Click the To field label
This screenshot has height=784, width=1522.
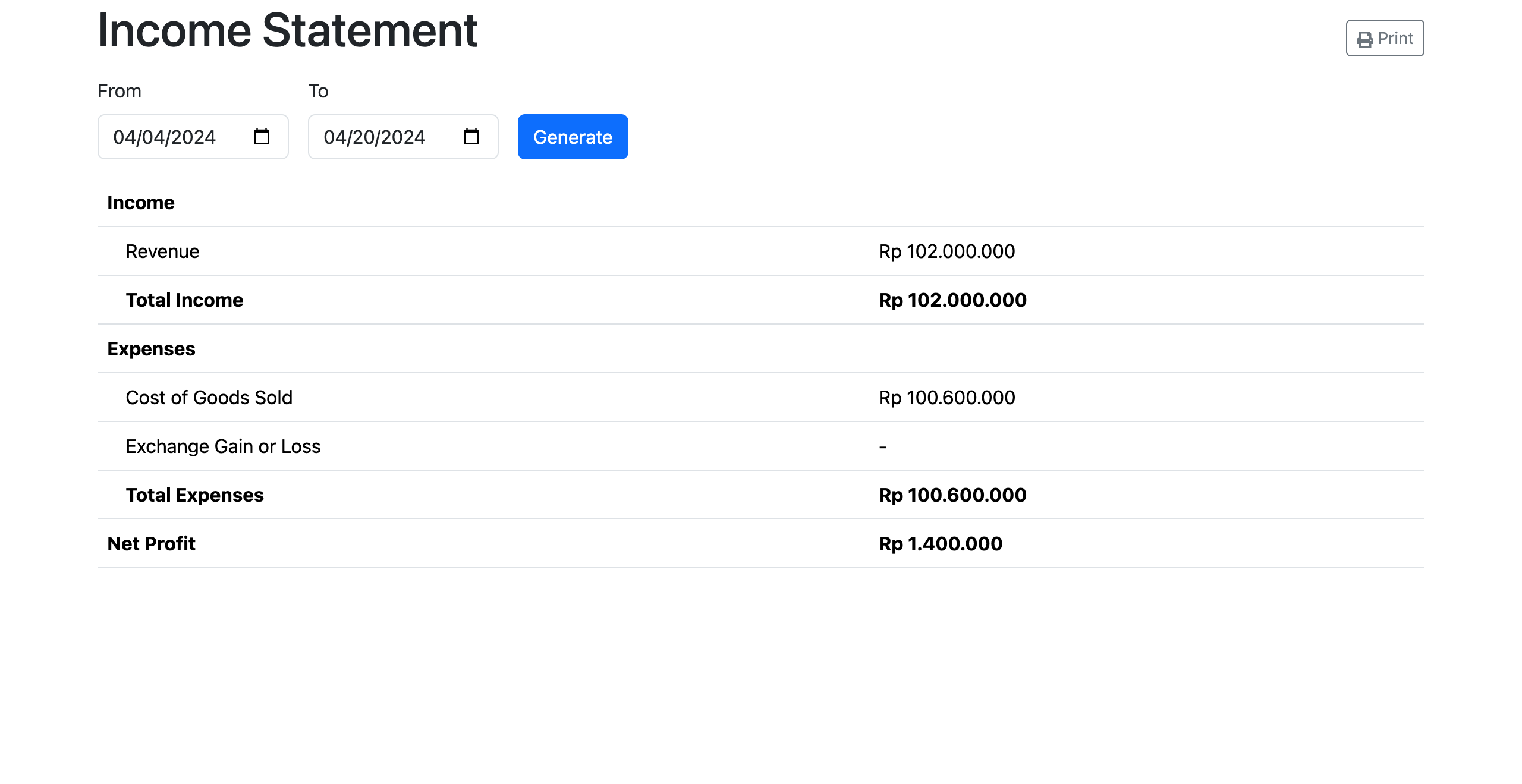318,91
